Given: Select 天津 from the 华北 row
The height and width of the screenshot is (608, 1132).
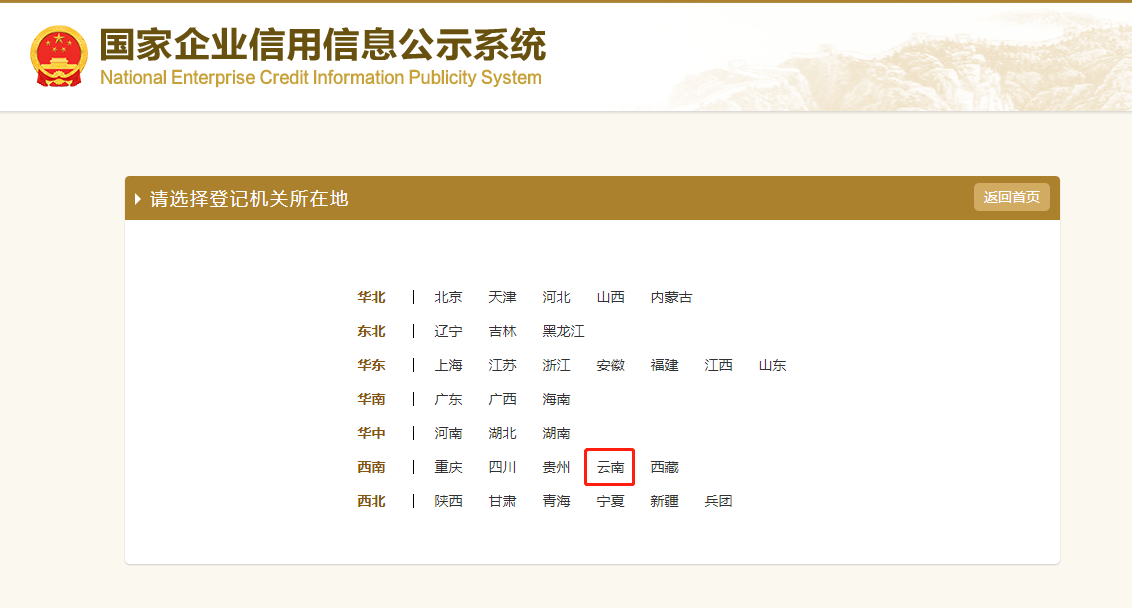Looking at the screenshot, I should pos(502,298).
